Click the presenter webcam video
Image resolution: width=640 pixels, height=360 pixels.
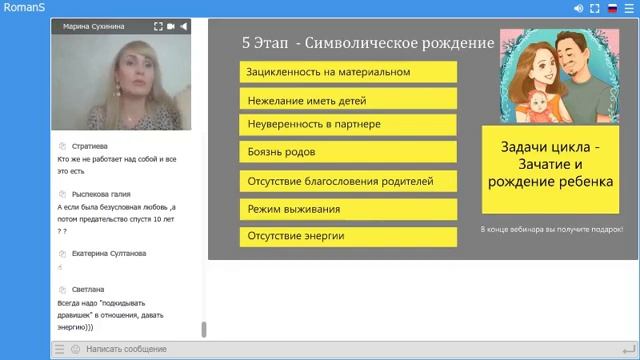coord(121,82)
